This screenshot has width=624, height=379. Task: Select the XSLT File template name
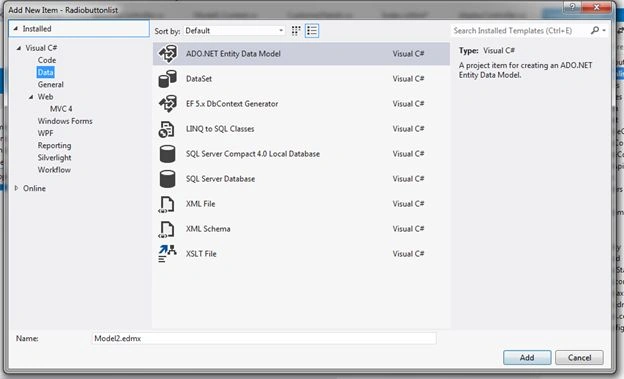(201, 254)
